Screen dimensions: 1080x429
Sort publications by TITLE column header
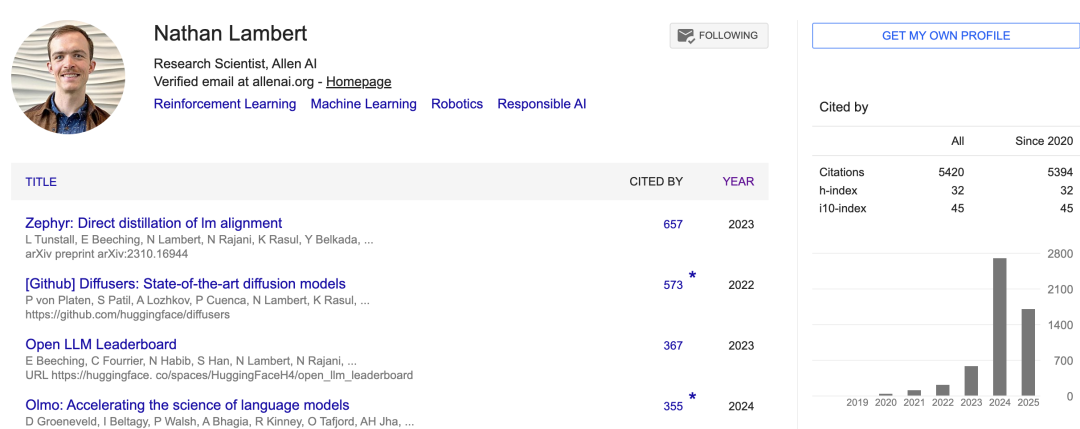(x=41, y=182)
